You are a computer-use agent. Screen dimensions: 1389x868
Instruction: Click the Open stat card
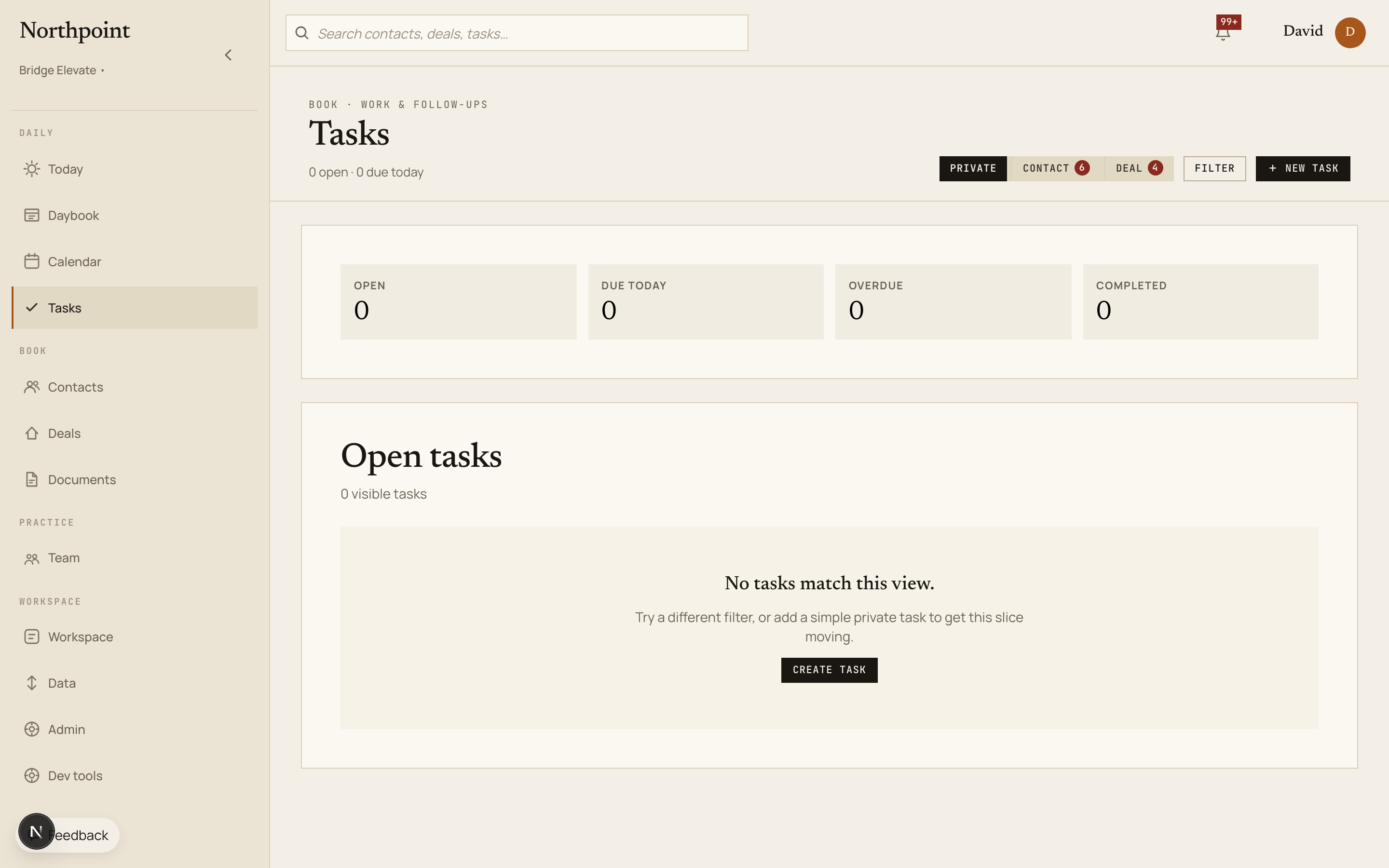click(x=458, y=302)
